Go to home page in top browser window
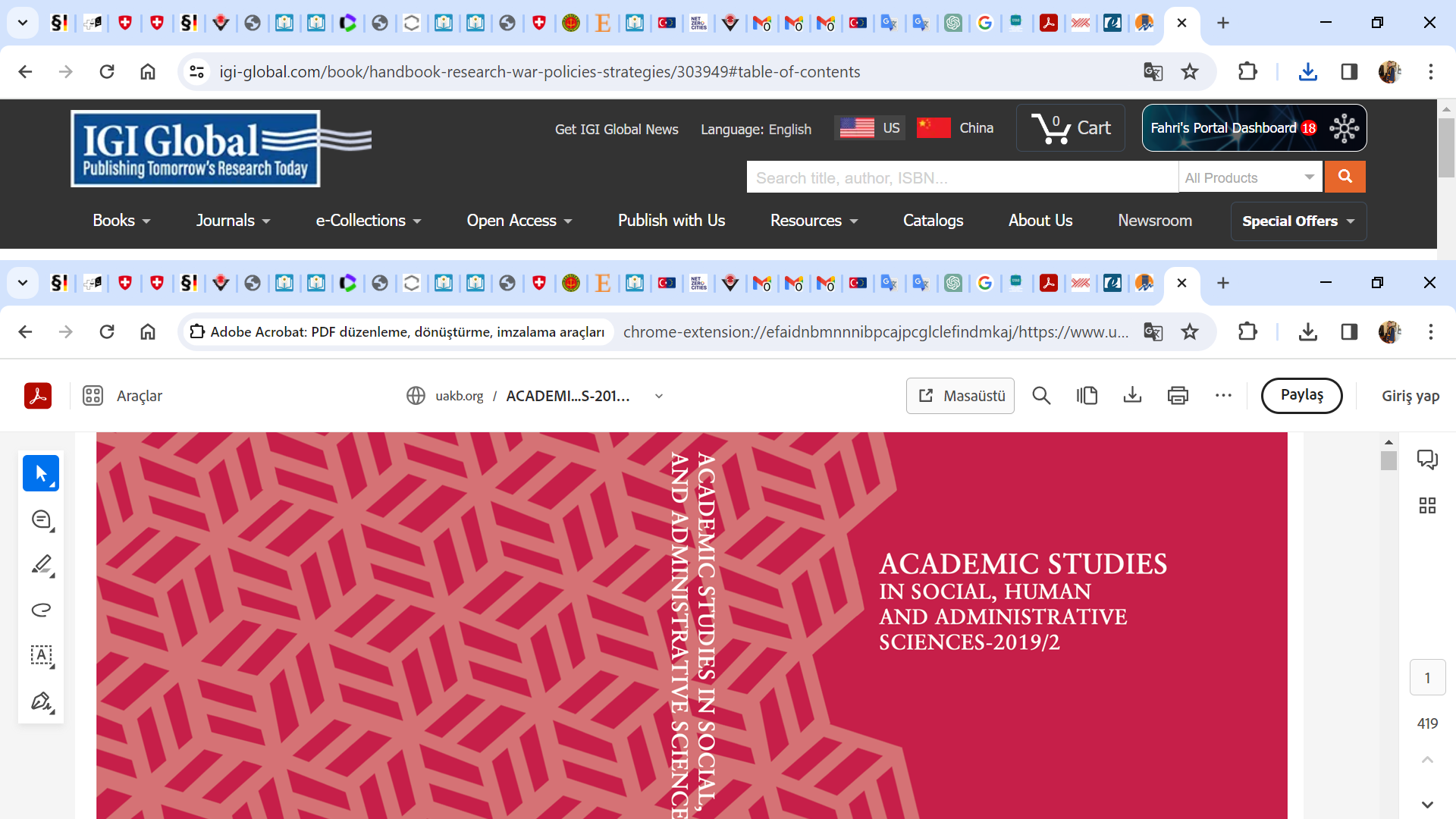The height and width of the screenshot is (819, 1456). (x=148, y=72)
